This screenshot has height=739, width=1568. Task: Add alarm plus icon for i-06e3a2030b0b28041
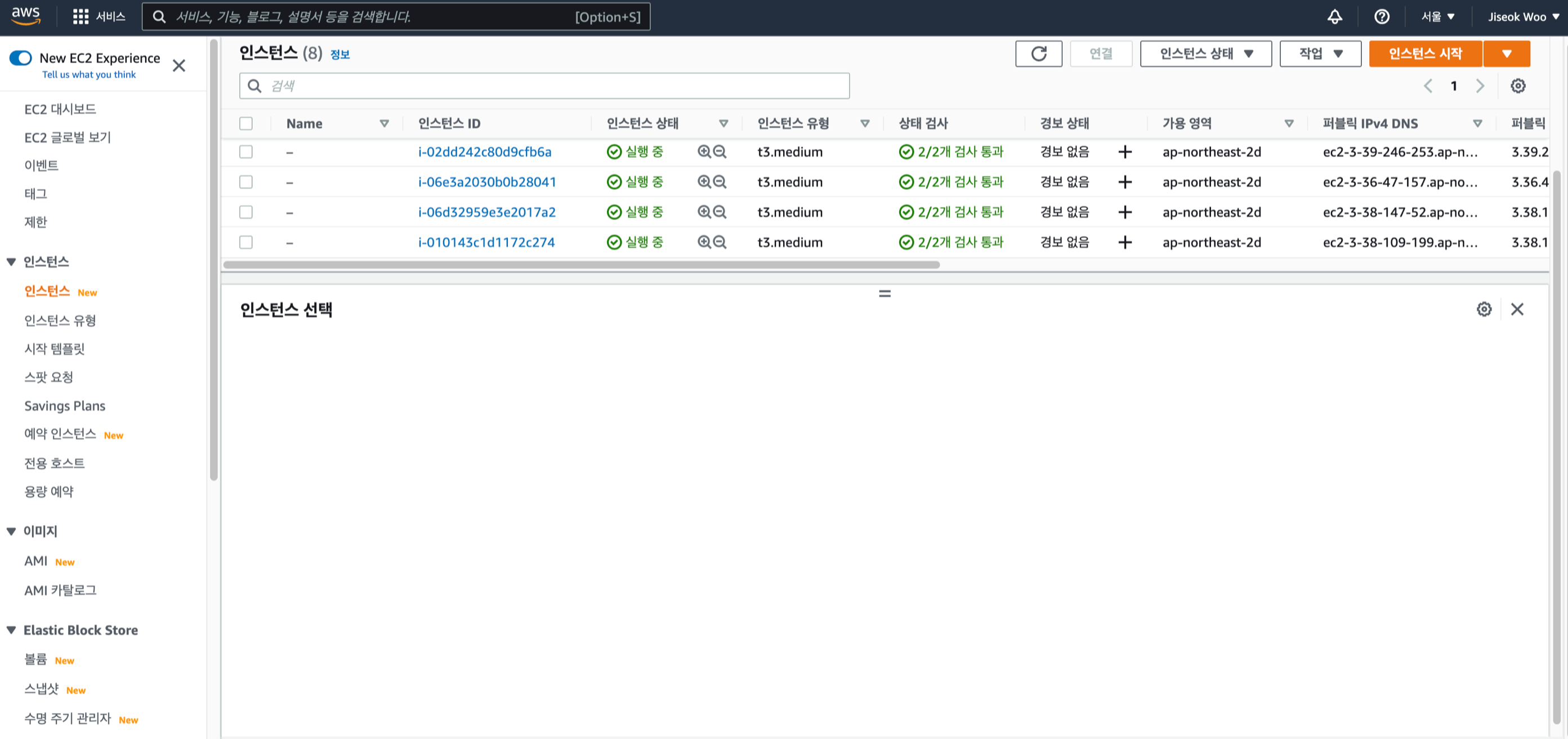(1125, 182)
